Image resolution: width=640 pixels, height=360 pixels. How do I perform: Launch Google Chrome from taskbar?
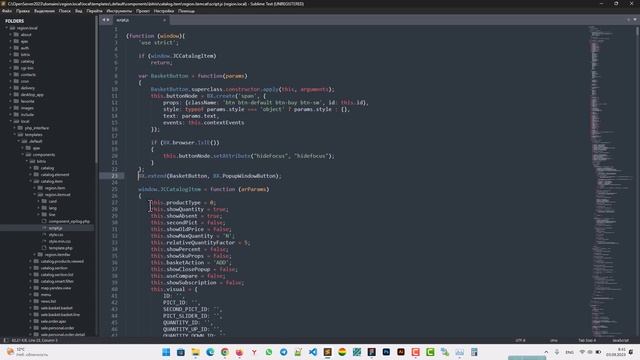click(x=224, y=352)
